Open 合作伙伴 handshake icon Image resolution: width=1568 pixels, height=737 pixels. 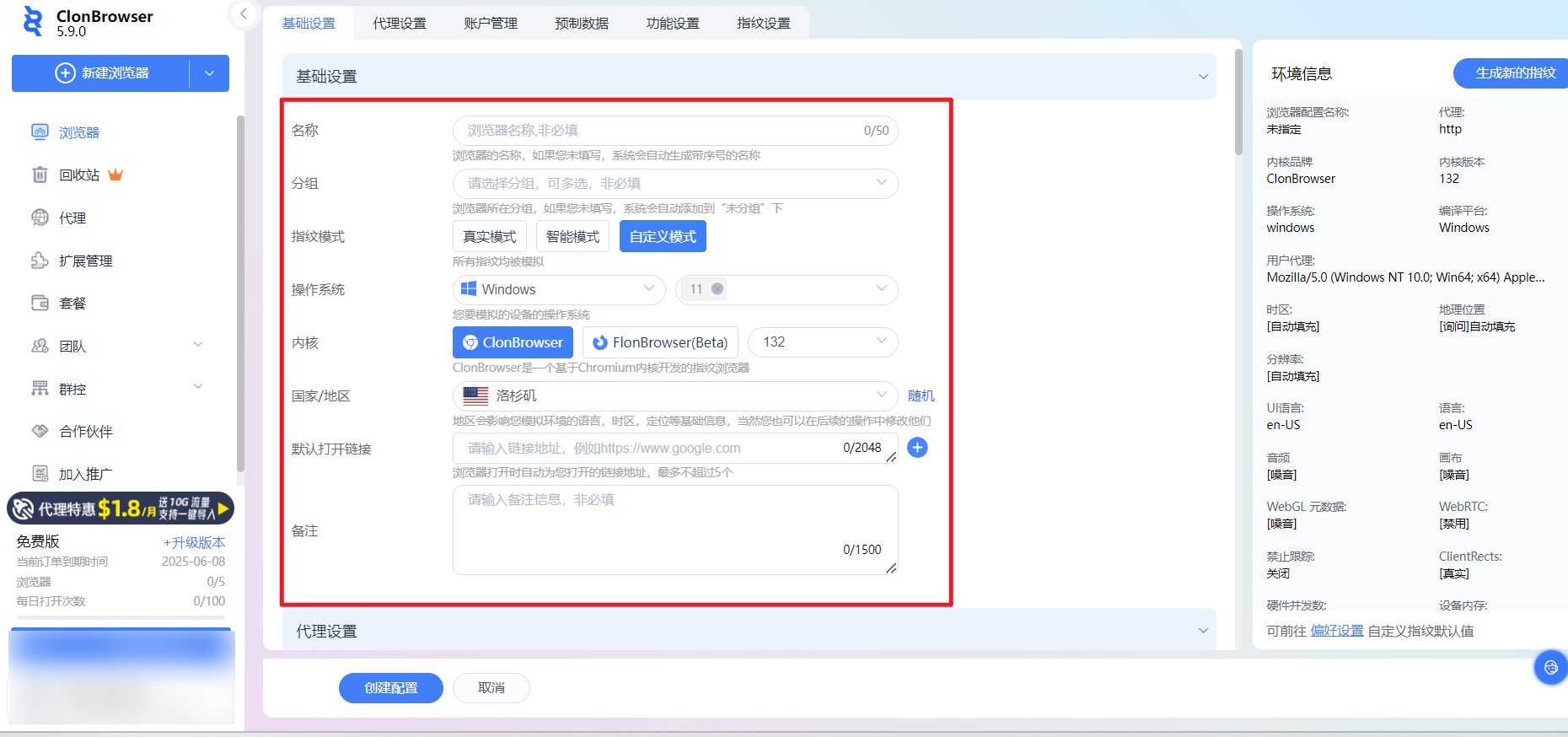pyautogui.click(x=40, y=431)
